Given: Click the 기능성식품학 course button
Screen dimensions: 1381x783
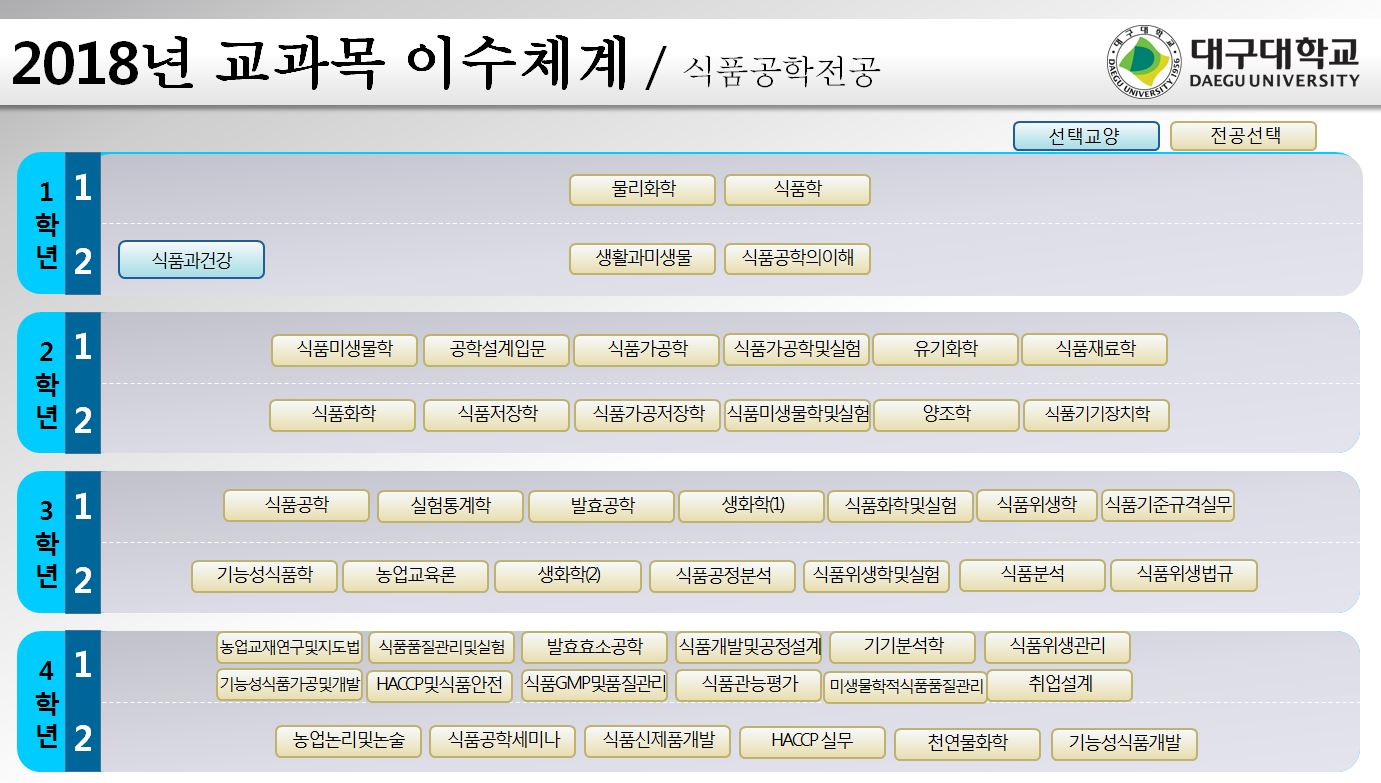Looking at the screenshot, I should pos(264,576).
